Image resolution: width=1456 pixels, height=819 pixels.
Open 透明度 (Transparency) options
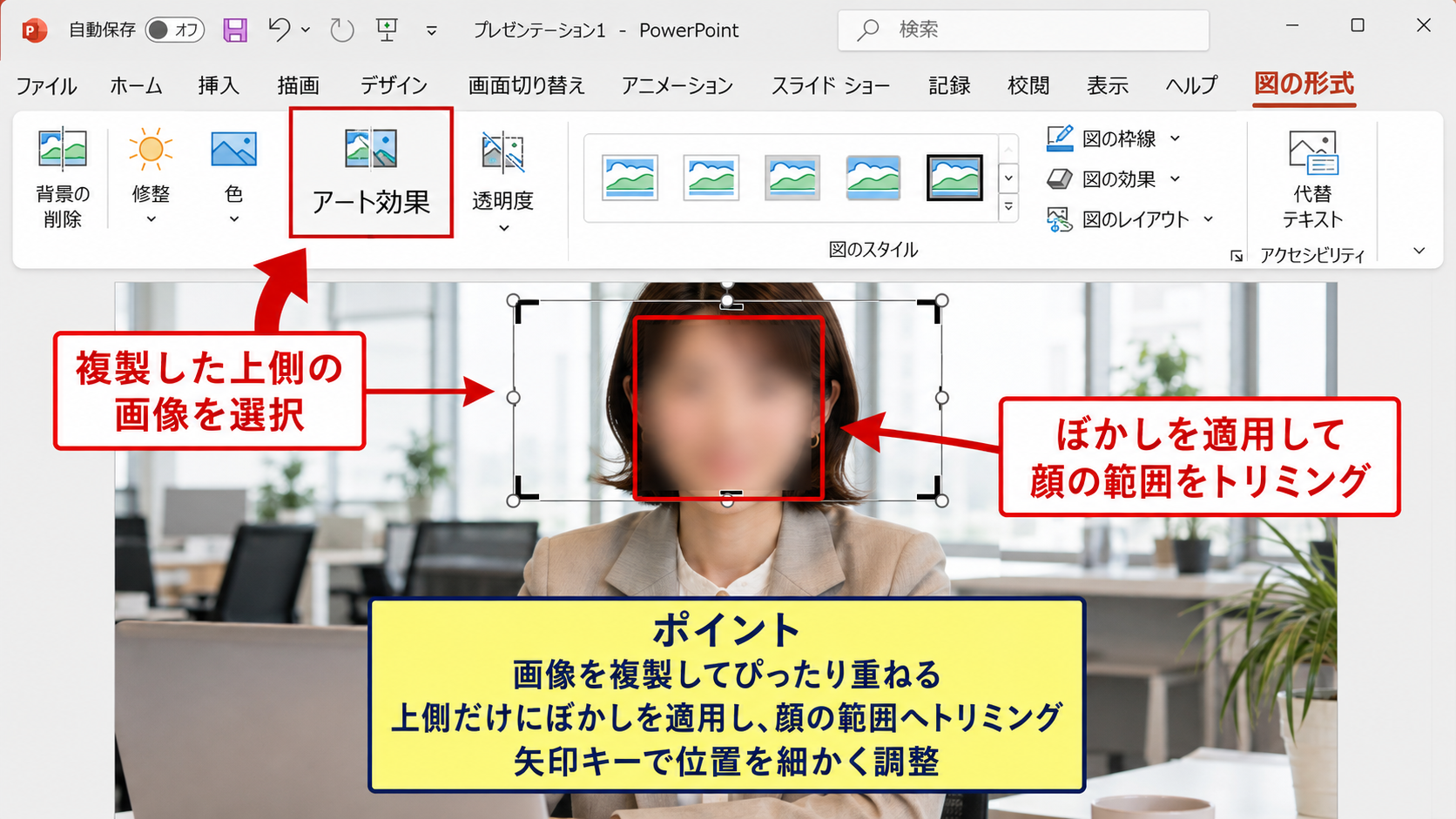502,181
